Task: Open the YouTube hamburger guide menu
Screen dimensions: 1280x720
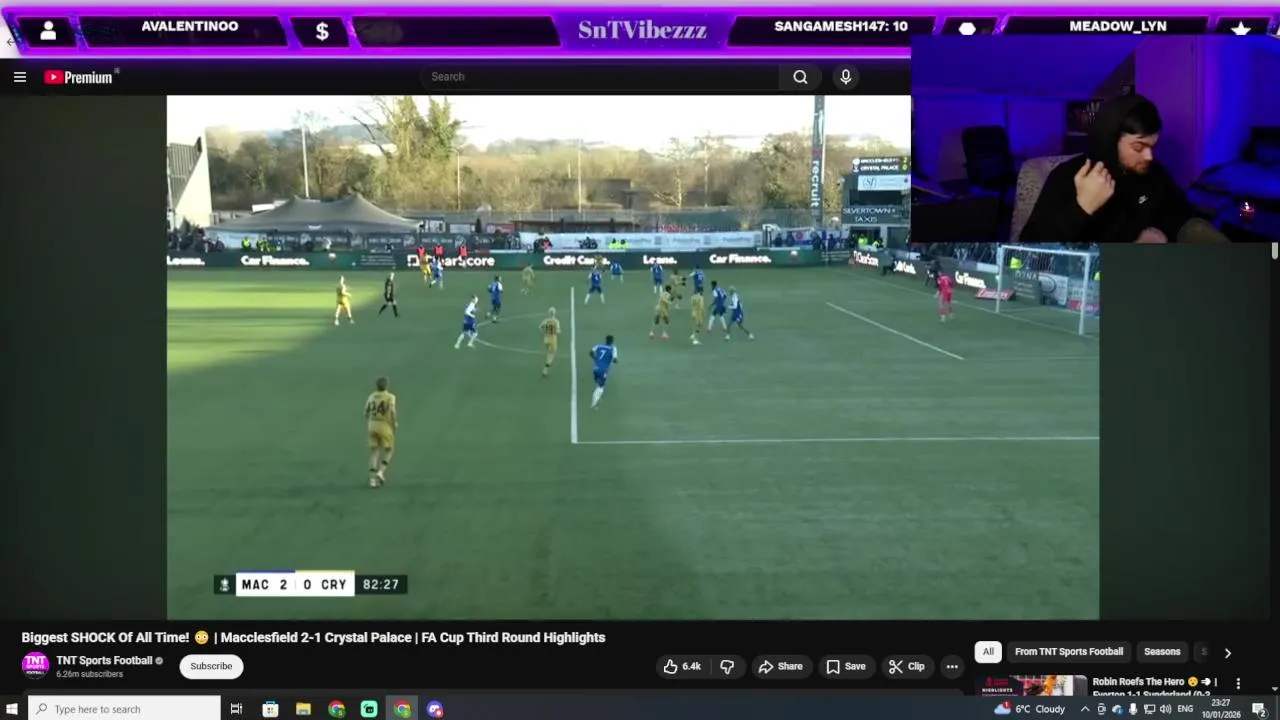Action: click(x=19, y=77)
